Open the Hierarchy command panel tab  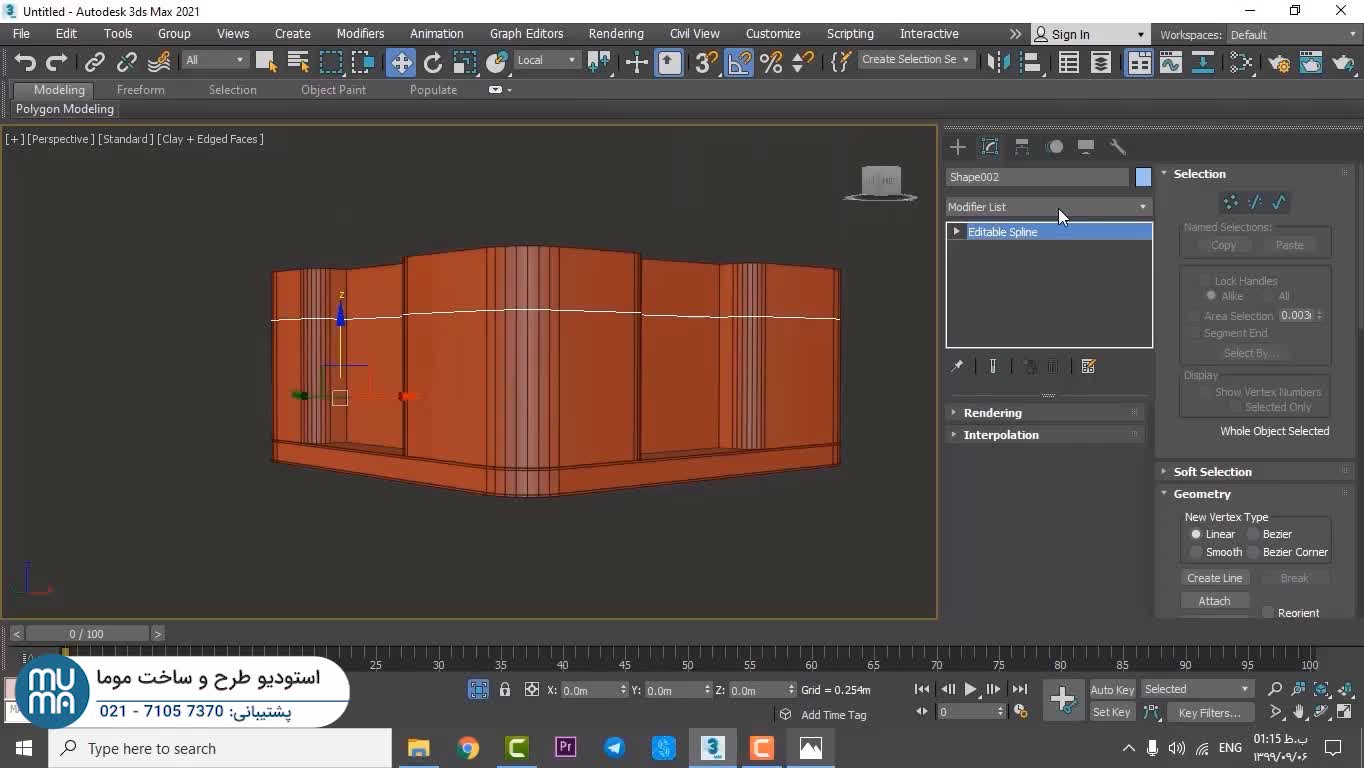click(1022, 147)
